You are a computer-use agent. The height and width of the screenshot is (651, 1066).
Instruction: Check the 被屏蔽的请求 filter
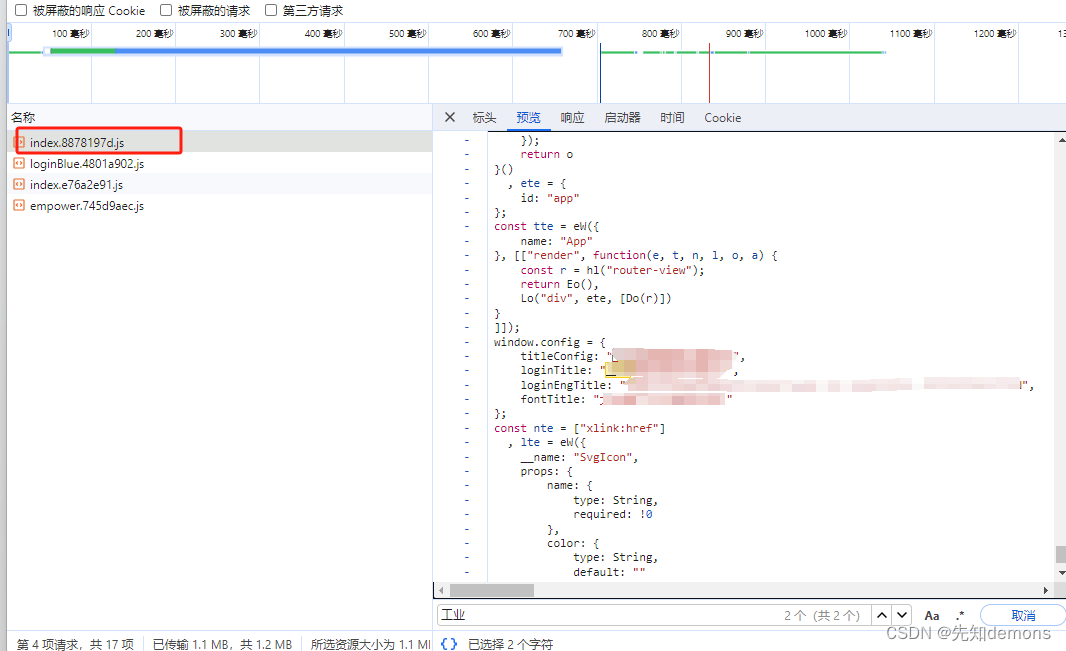tap(166, 10)
